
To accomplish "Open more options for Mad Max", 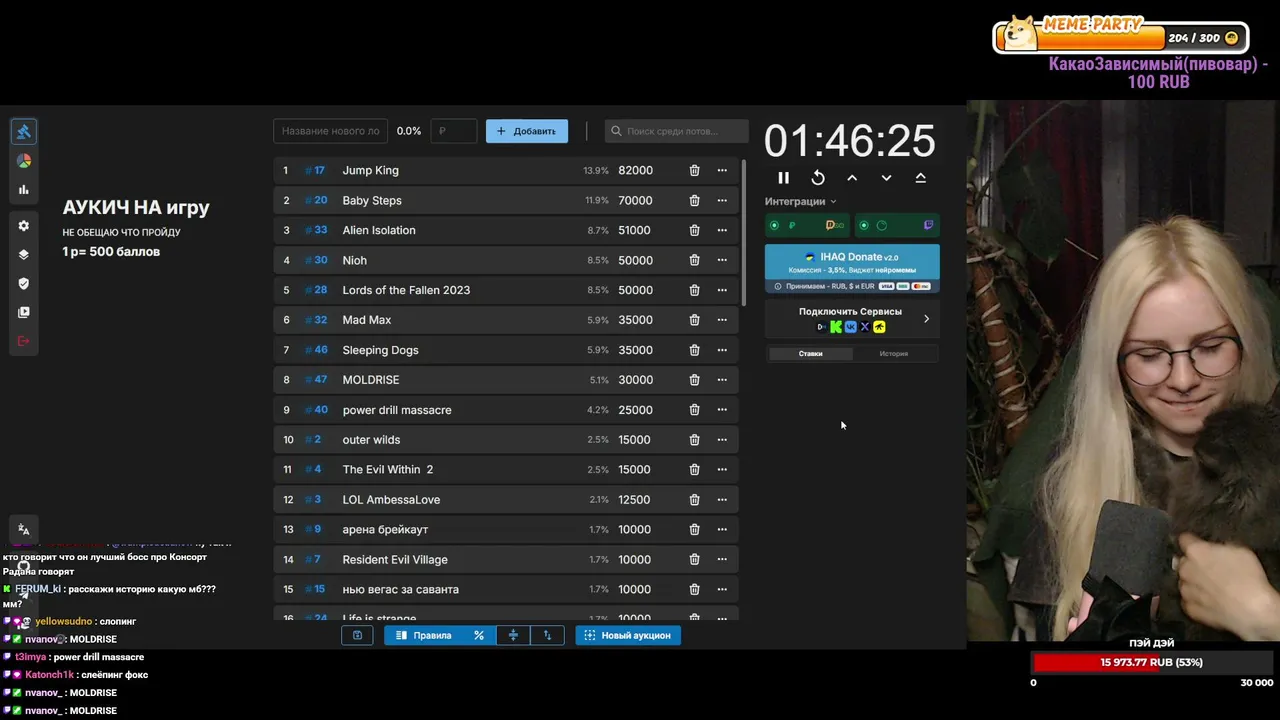I will click(722, 320).
